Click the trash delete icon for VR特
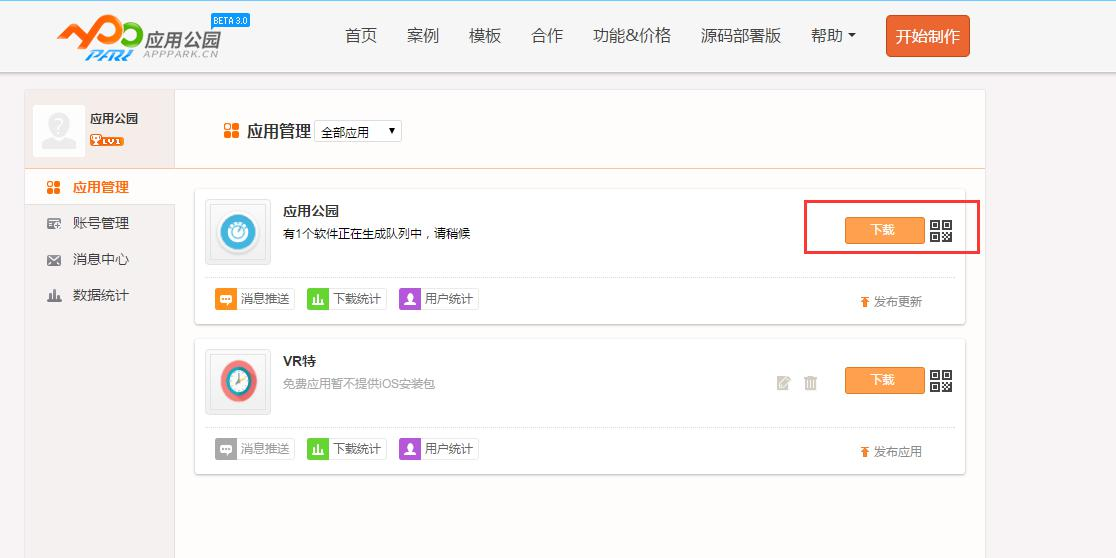 (x=811, y=382)
